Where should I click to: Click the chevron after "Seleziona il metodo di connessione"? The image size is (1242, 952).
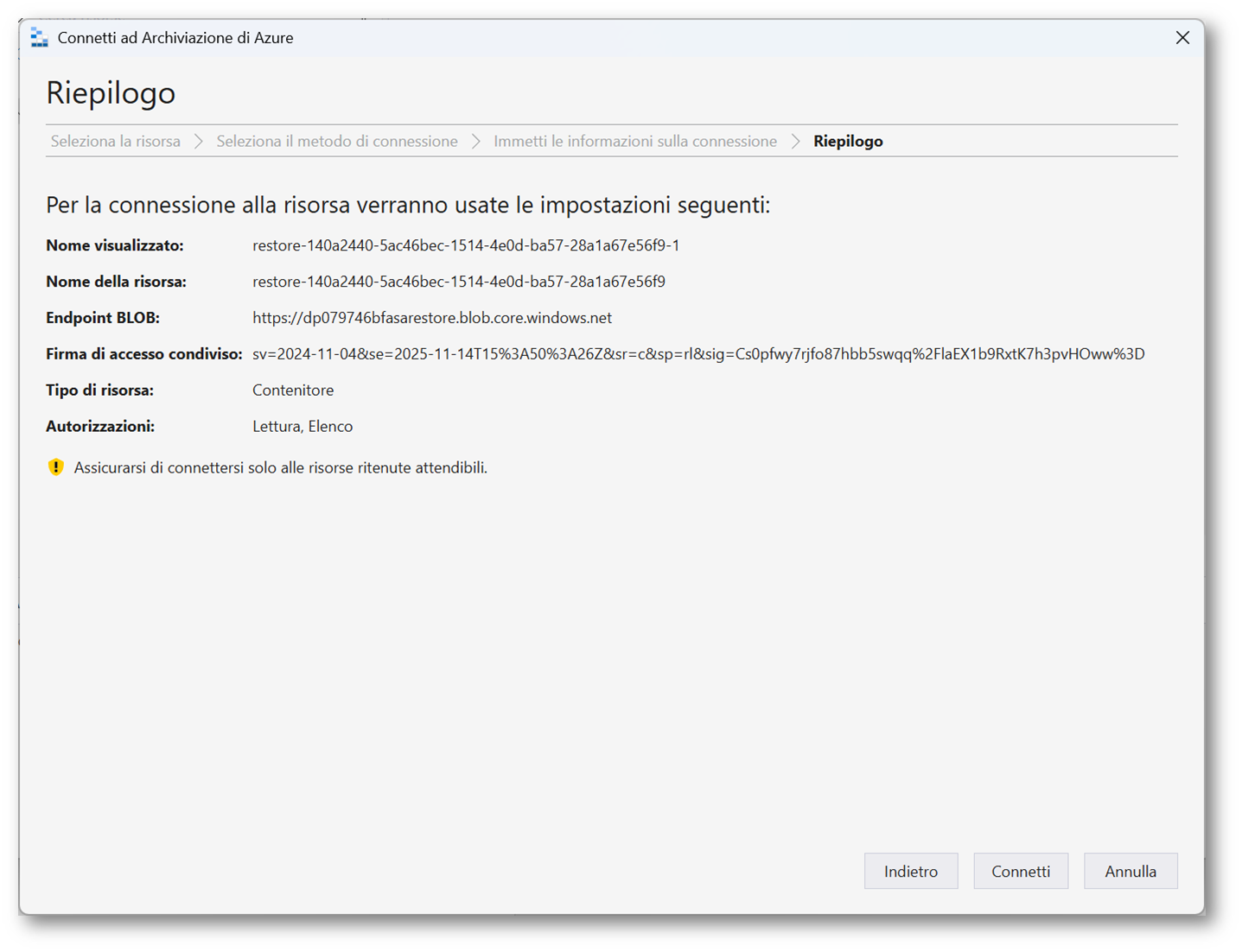point(476,142)
